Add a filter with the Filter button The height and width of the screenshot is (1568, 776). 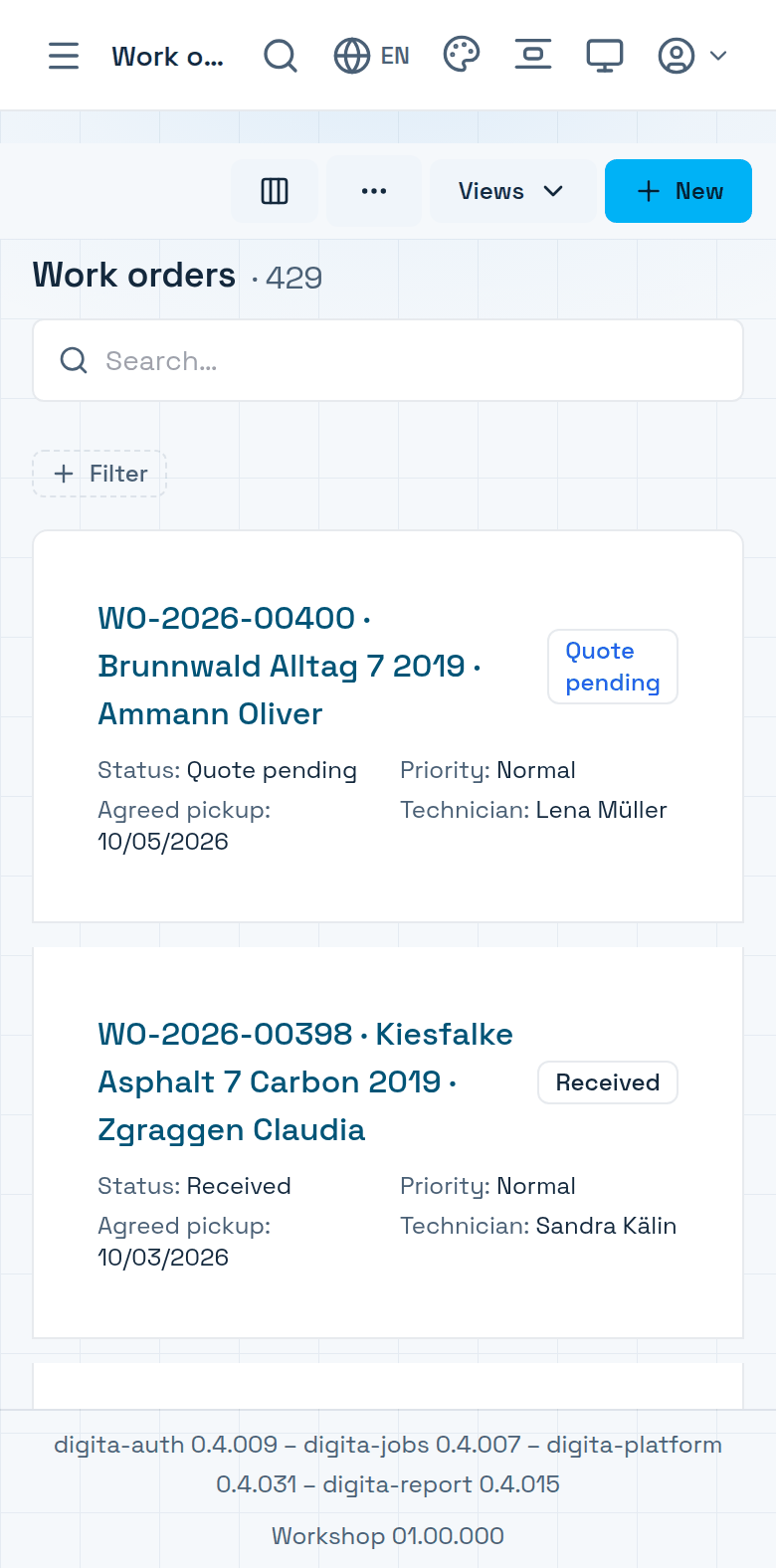click(99, 474)
